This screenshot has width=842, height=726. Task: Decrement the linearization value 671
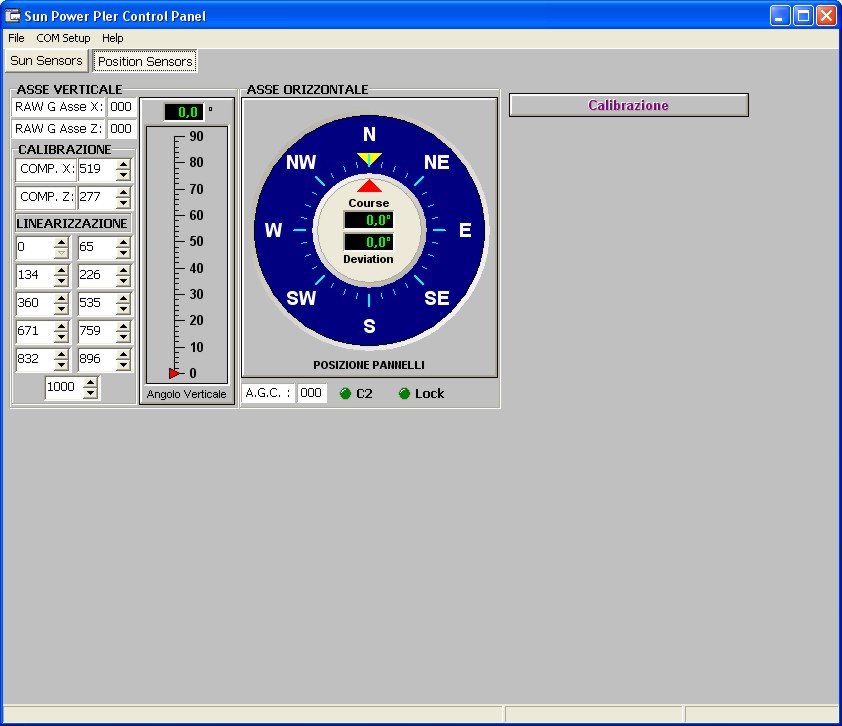(62, 337)
